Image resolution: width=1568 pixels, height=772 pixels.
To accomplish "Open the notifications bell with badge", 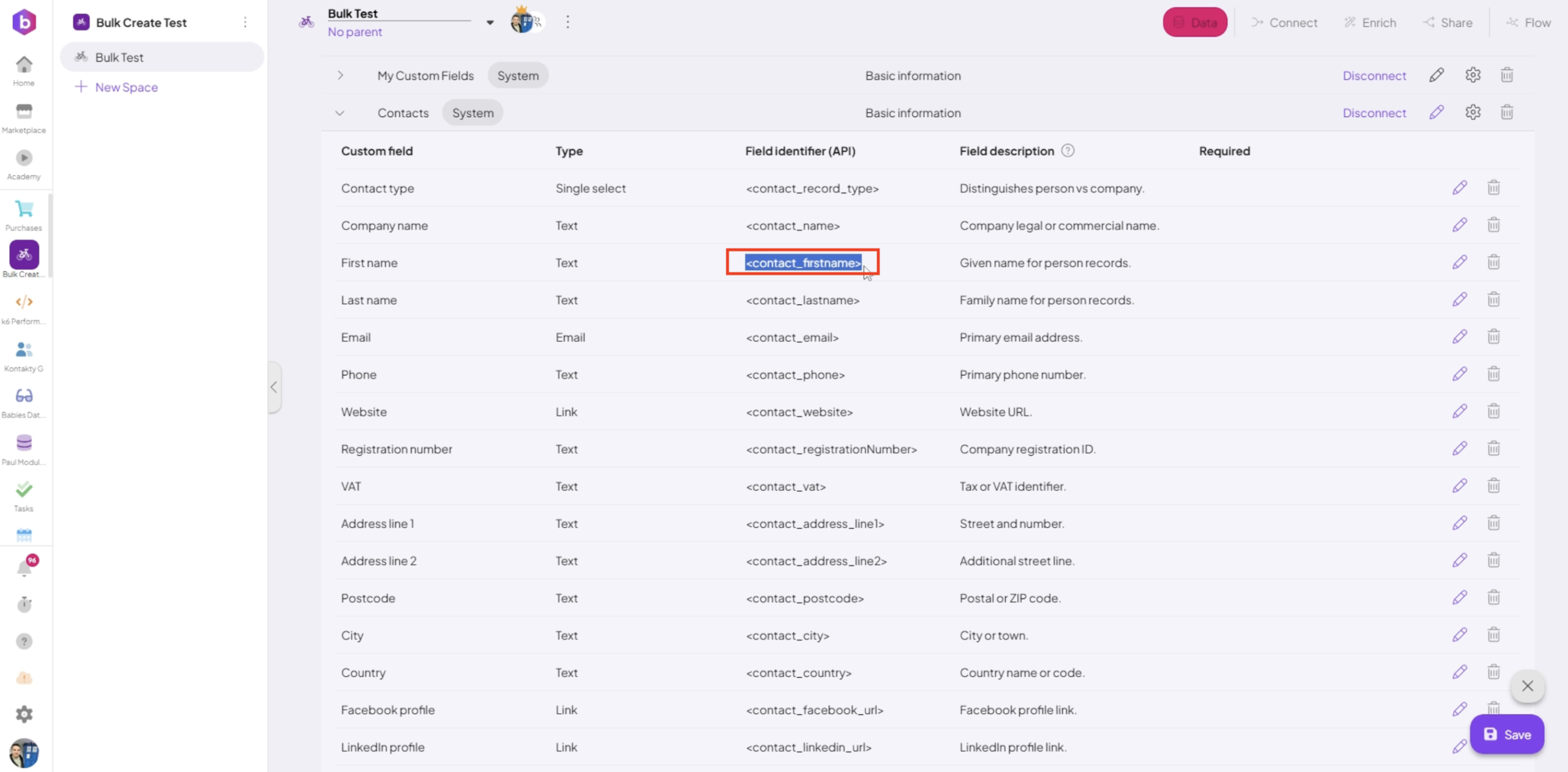I will (x=24, y=568).
